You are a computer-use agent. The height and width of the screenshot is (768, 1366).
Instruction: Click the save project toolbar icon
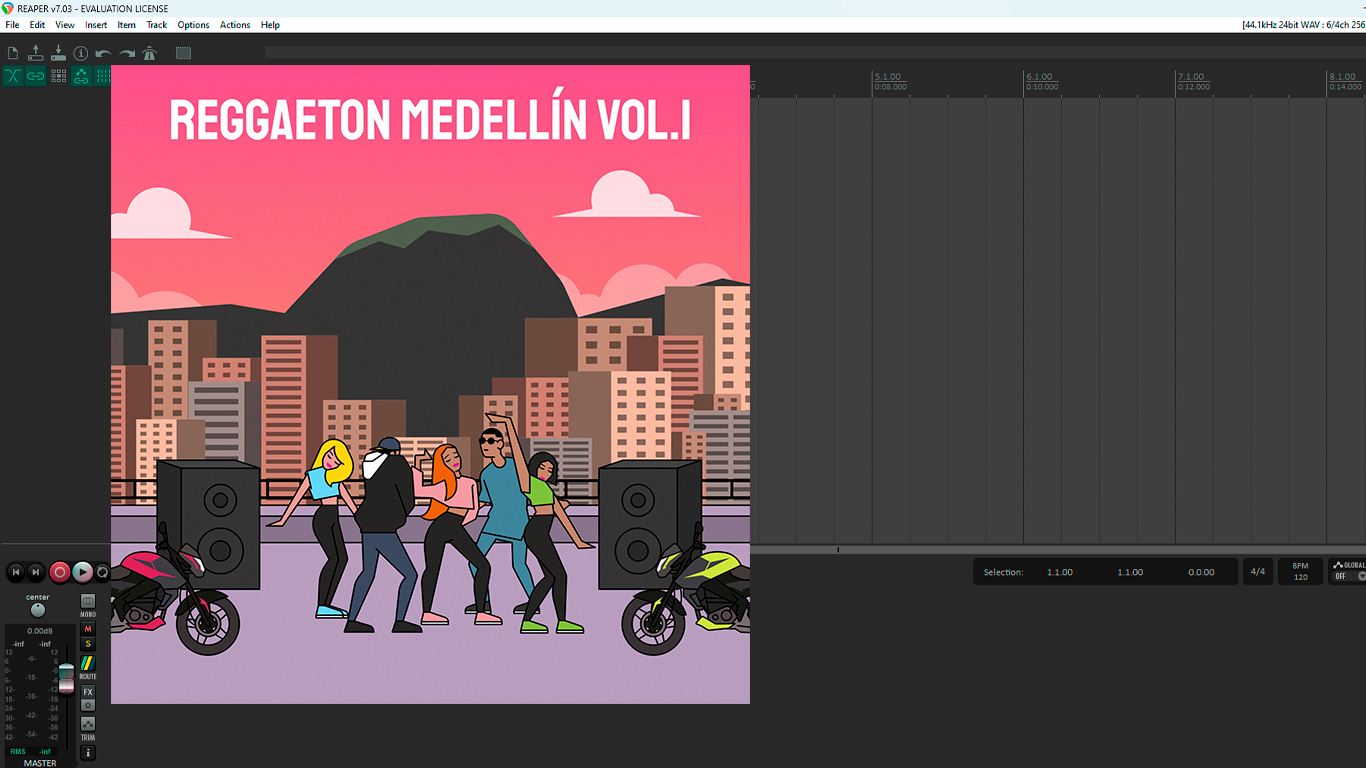(58, 53)
